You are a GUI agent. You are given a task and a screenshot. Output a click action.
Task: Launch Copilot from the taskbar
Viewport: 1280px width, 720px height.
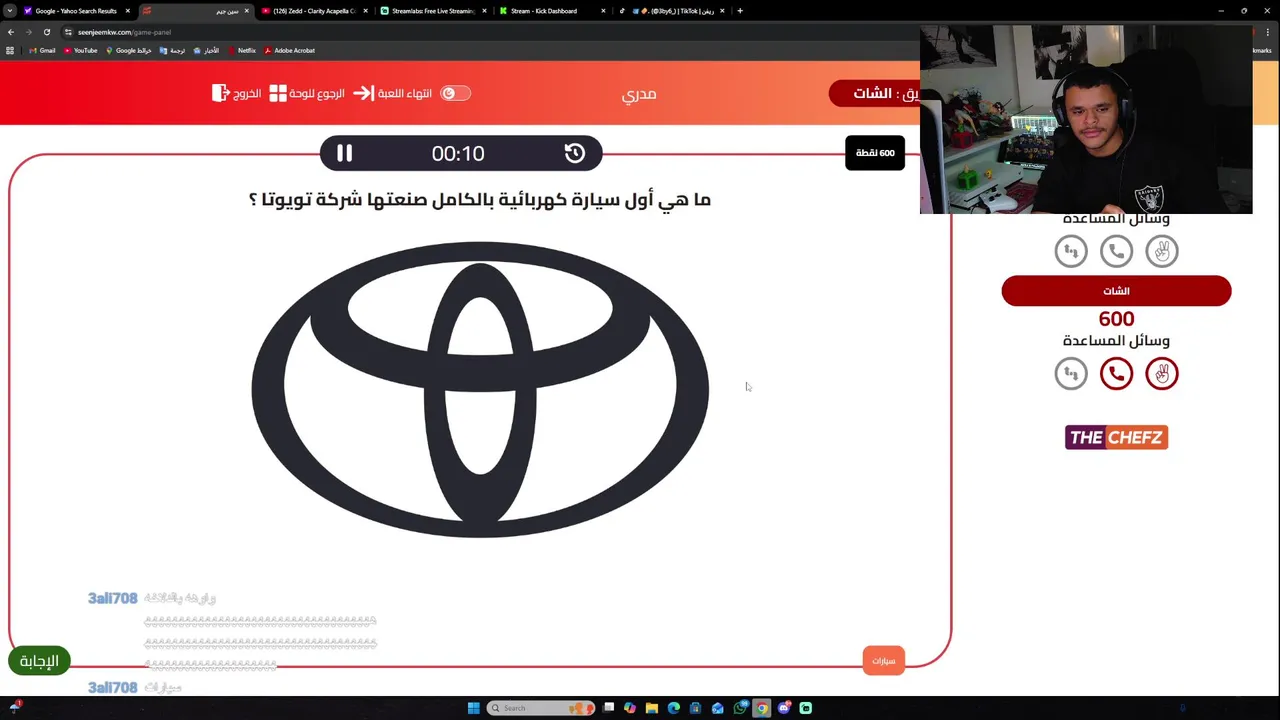[x=630, y=708]
